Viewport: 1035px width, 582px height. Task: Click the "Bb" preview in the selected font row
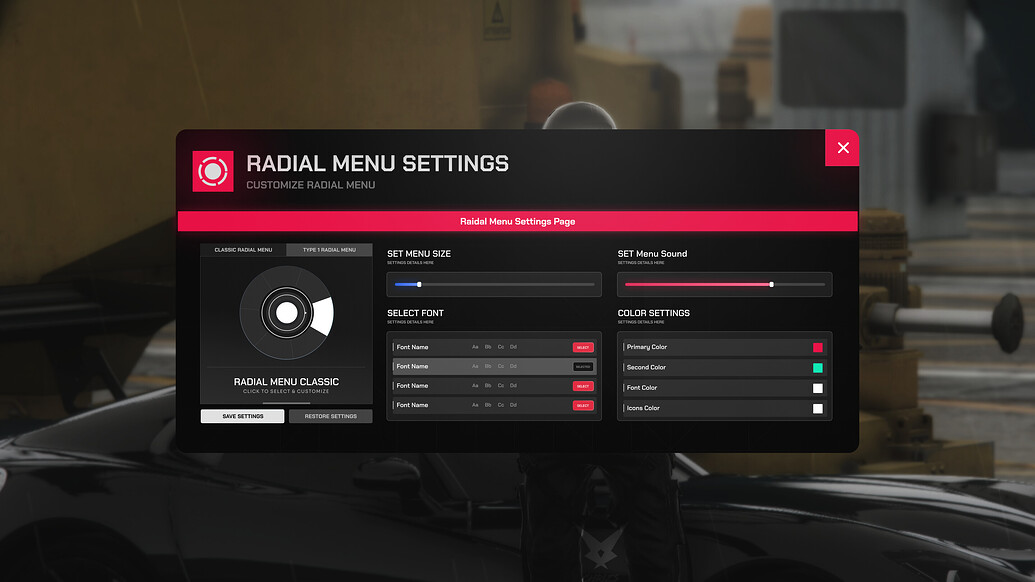[488, 366]
